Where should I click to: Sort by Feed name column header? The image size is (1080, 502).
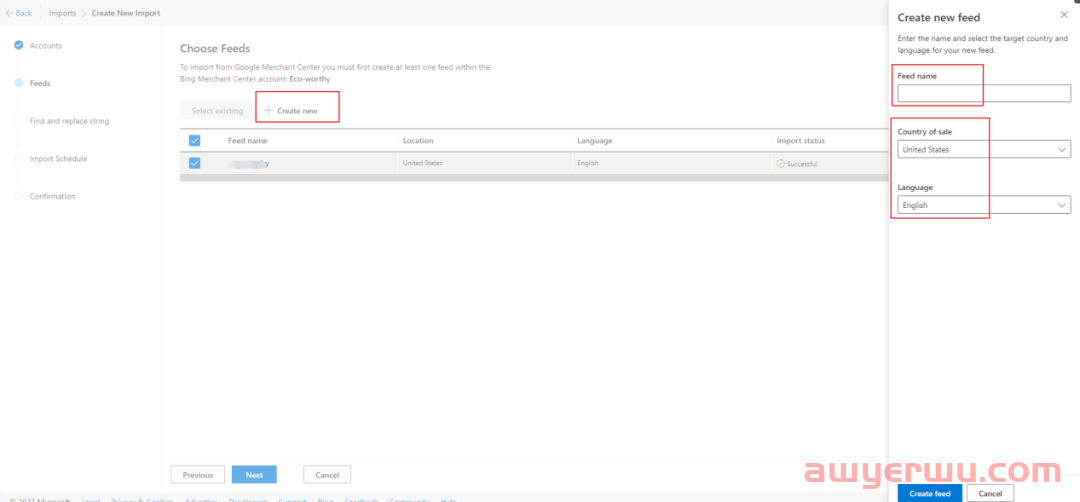pyautogui.click(x=247, y=140)
